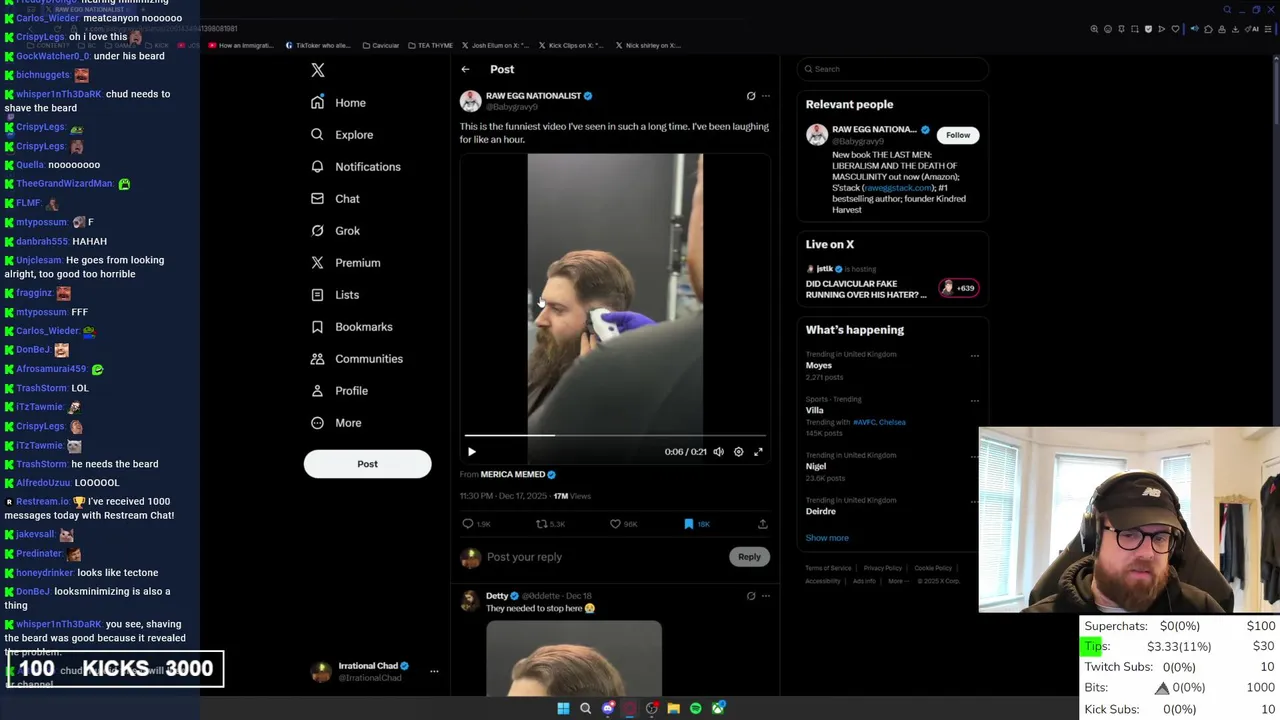
Task: Play the video in the post
Action: pos(472,452)
